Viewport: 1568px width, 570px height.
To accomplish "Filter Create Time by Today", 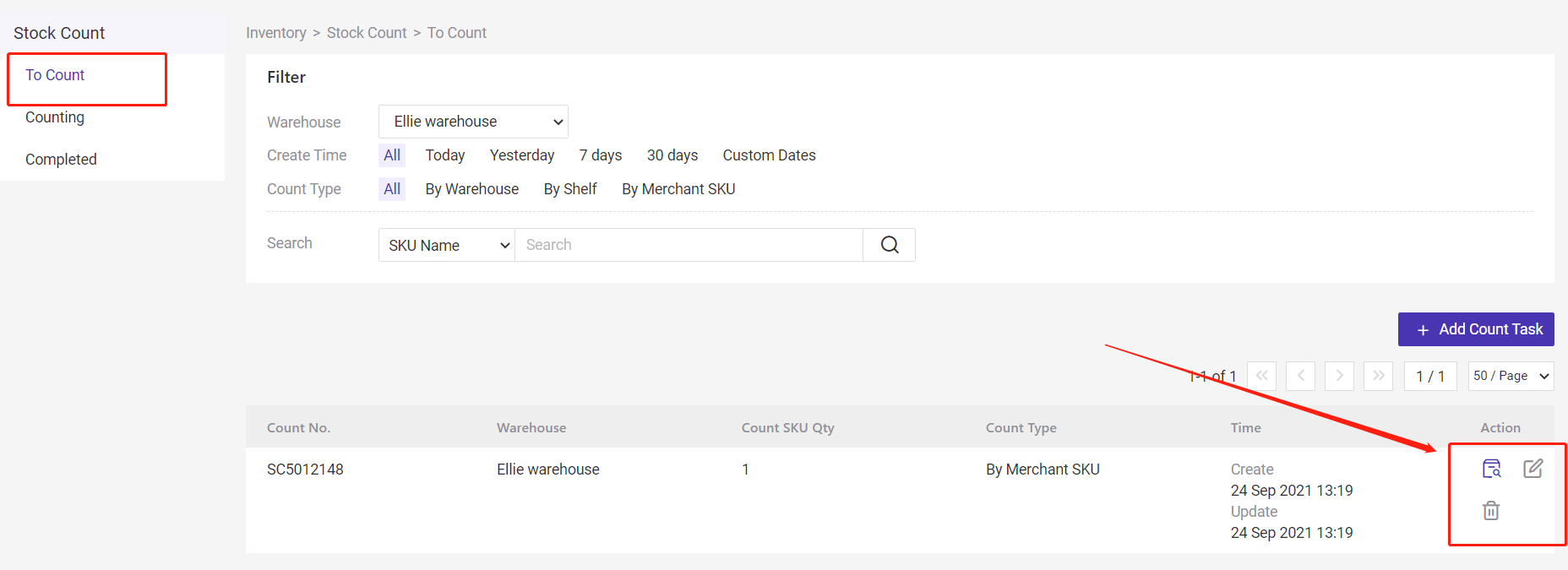I will pos(445,155).
